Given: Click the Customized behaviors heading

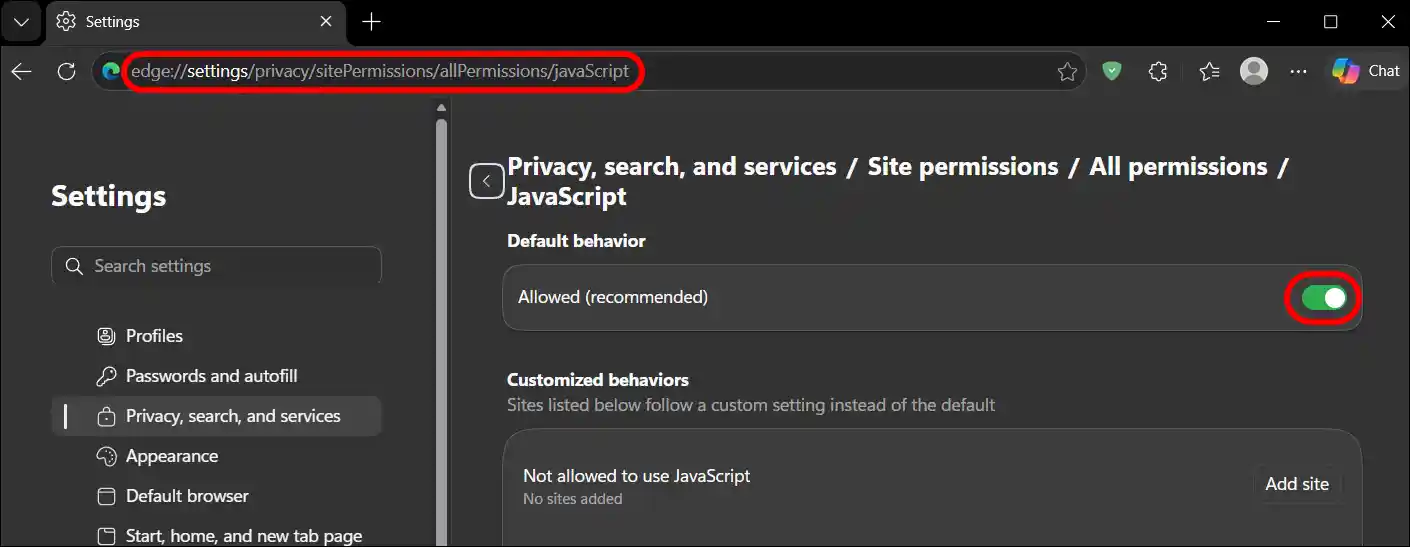Looking at the screenshot, I should [598, 380].
